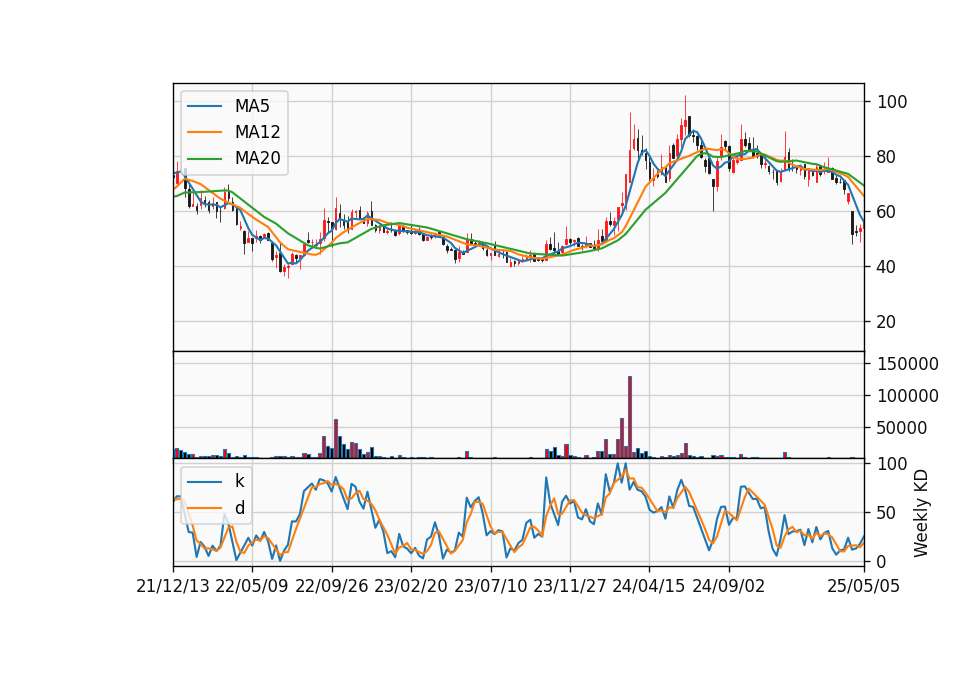Click the volume axis value 150000
The image size is (960, 690).
(908, 364)
